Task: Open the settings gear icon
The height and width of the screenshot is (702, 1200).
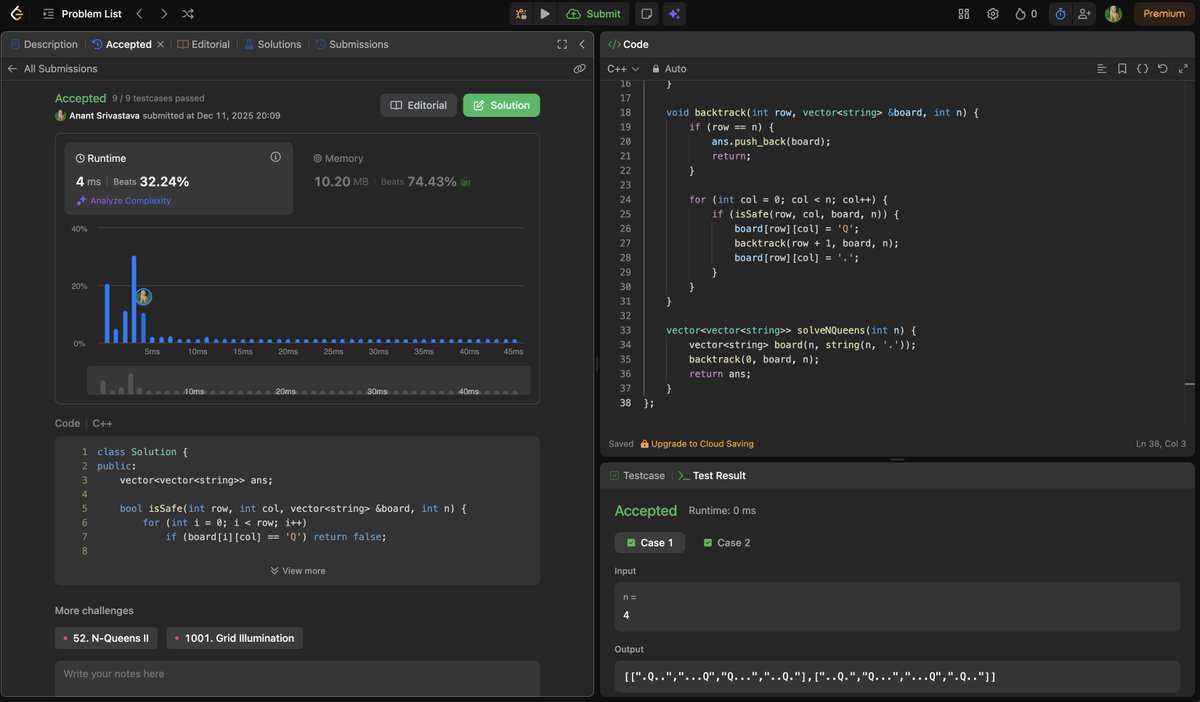Action: click(x=993, y=14)
